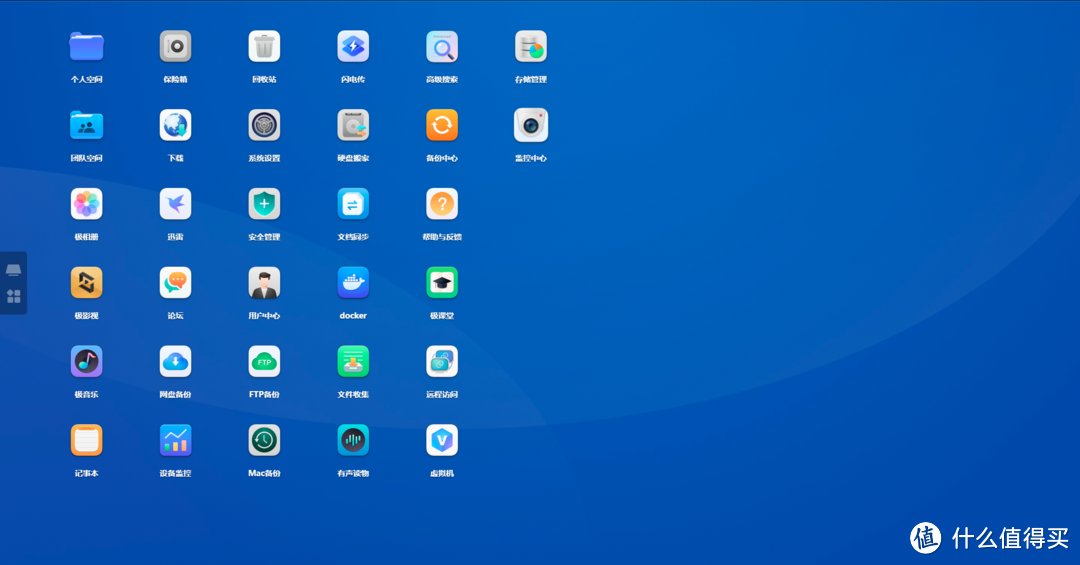Open the docker app icon

(x=353, y=283)
